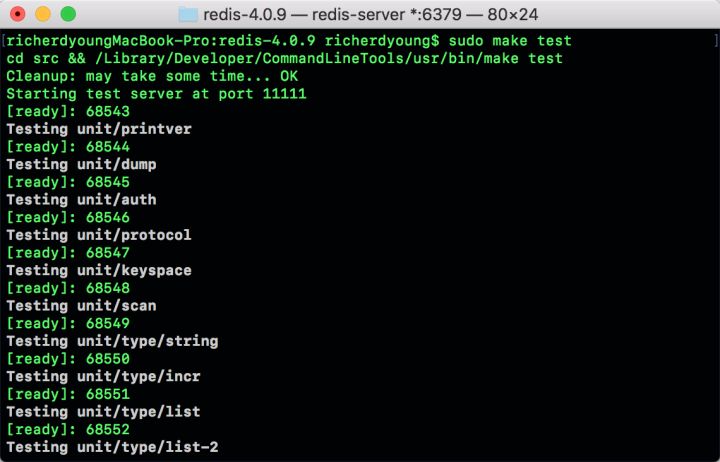Click on 'Testing unit/type/incr' text

103,376
